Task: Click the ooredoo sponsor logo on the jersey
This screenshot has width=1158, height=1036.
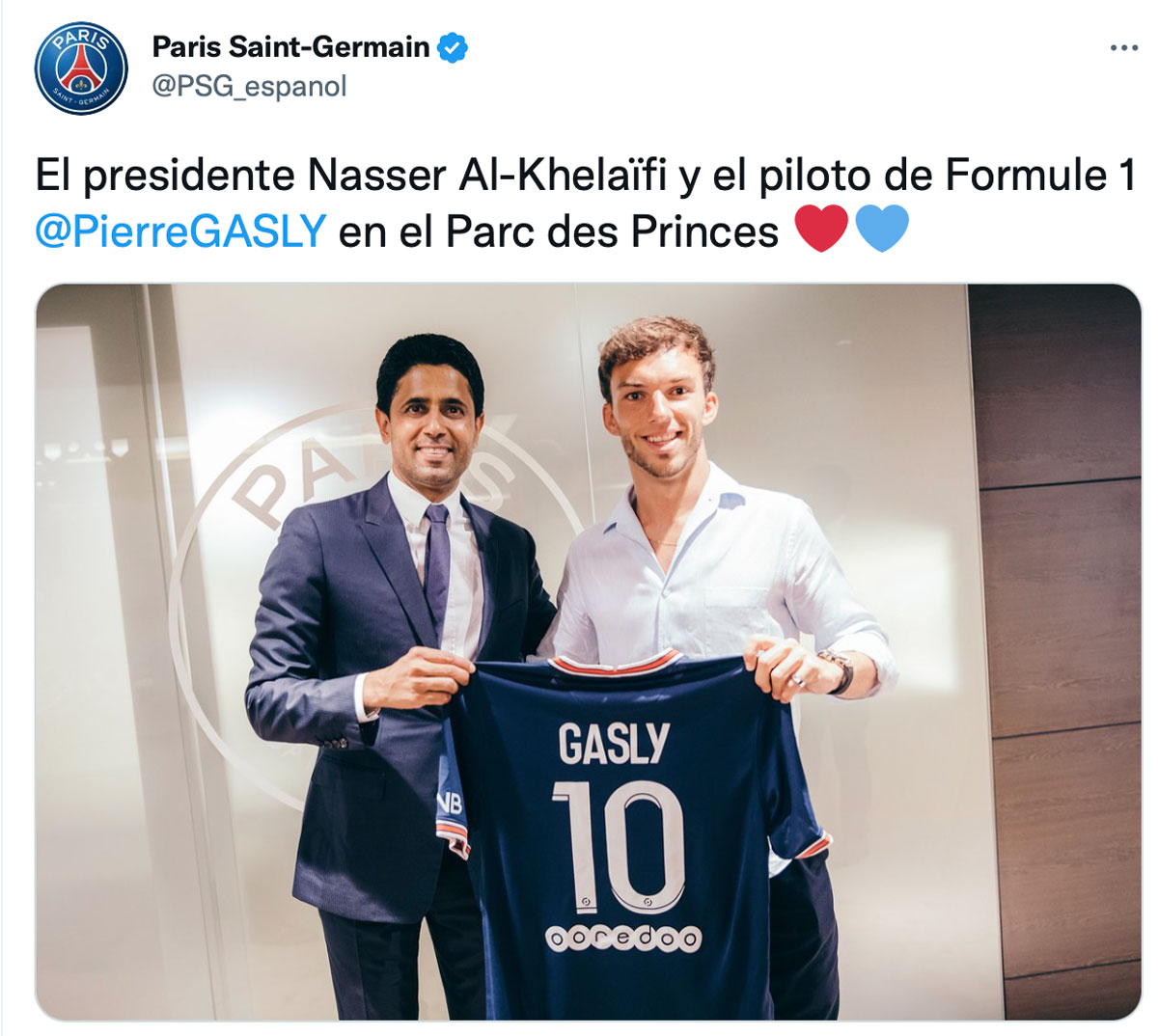Action: click(623, 938)
